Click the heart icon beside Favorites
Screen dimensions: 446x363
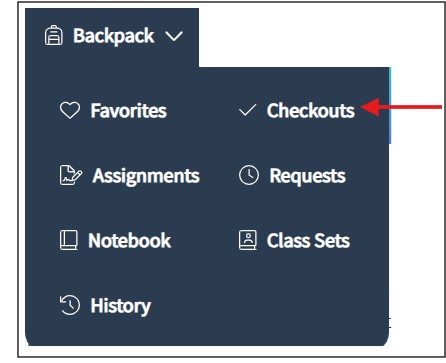(70, 110)
